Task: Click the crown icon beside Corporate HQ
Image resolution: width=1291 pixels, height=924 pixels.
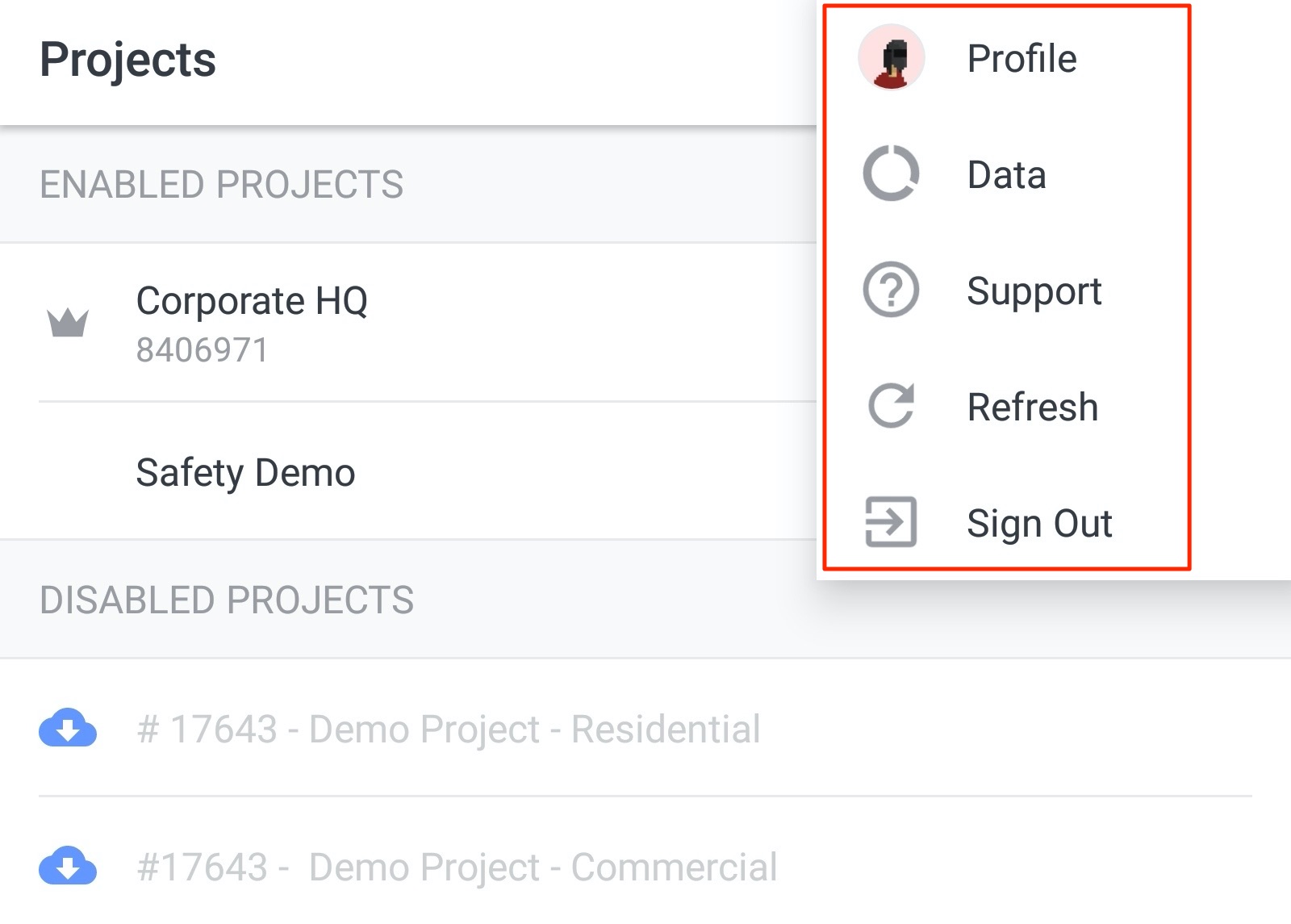Action: coord(68,323)
